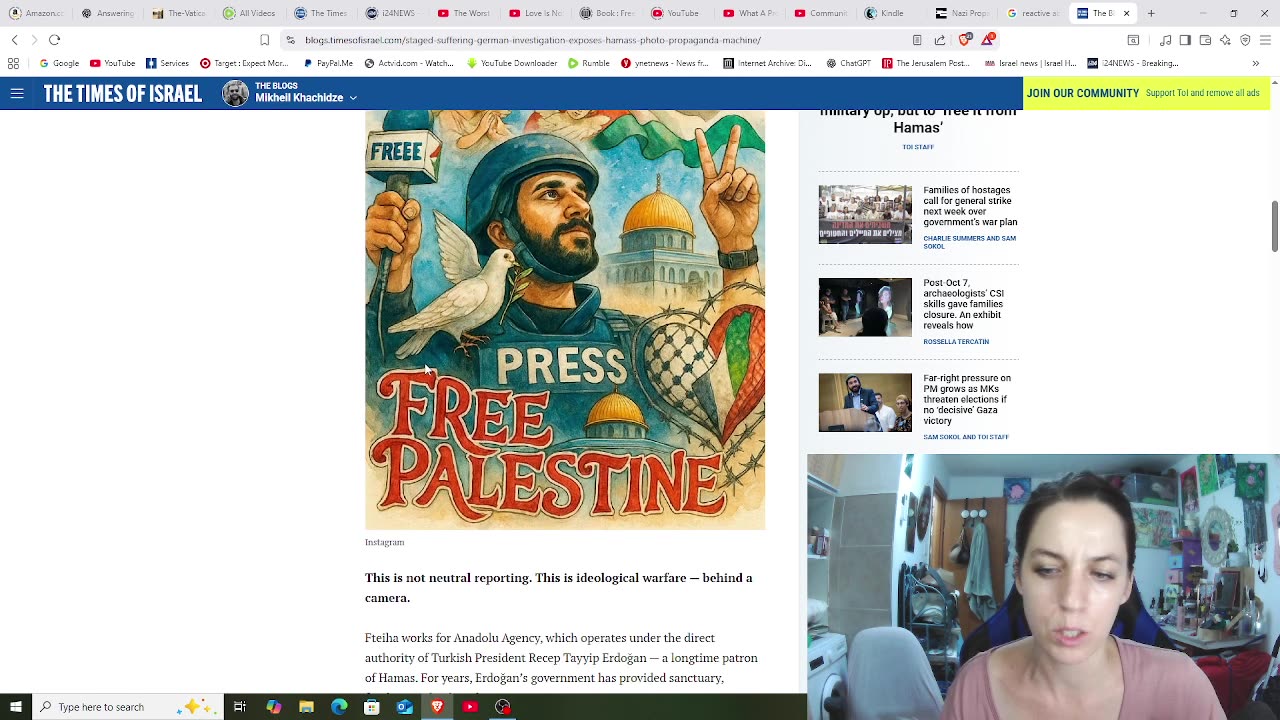The width and height of the screenshot is (1280, 720).
Task: Switch to the All Videos tab
Action: (251, 13)
